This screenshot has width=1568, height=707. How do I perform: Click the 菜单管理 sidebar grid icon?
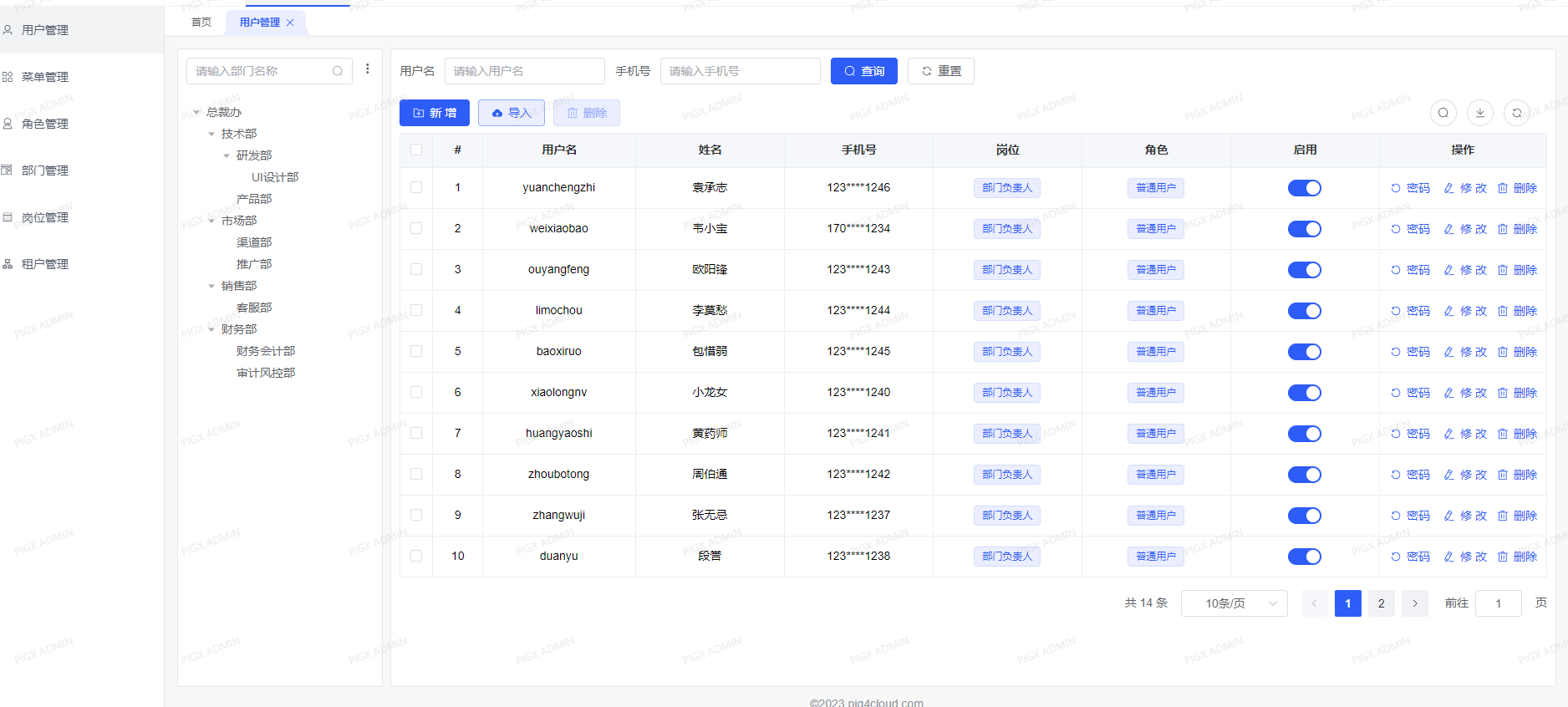[x=8, y=77]
